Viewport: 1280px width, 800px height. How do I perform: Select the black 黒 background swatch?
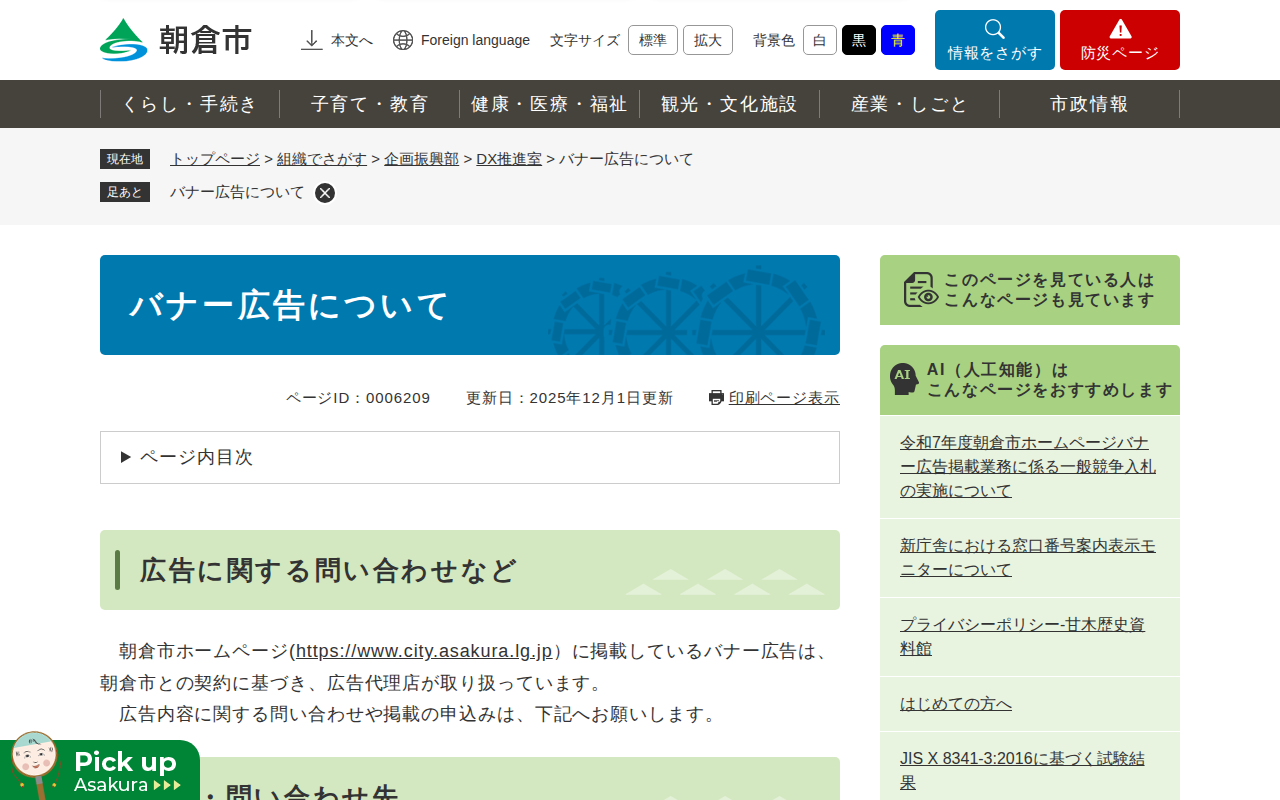(858, 40)
